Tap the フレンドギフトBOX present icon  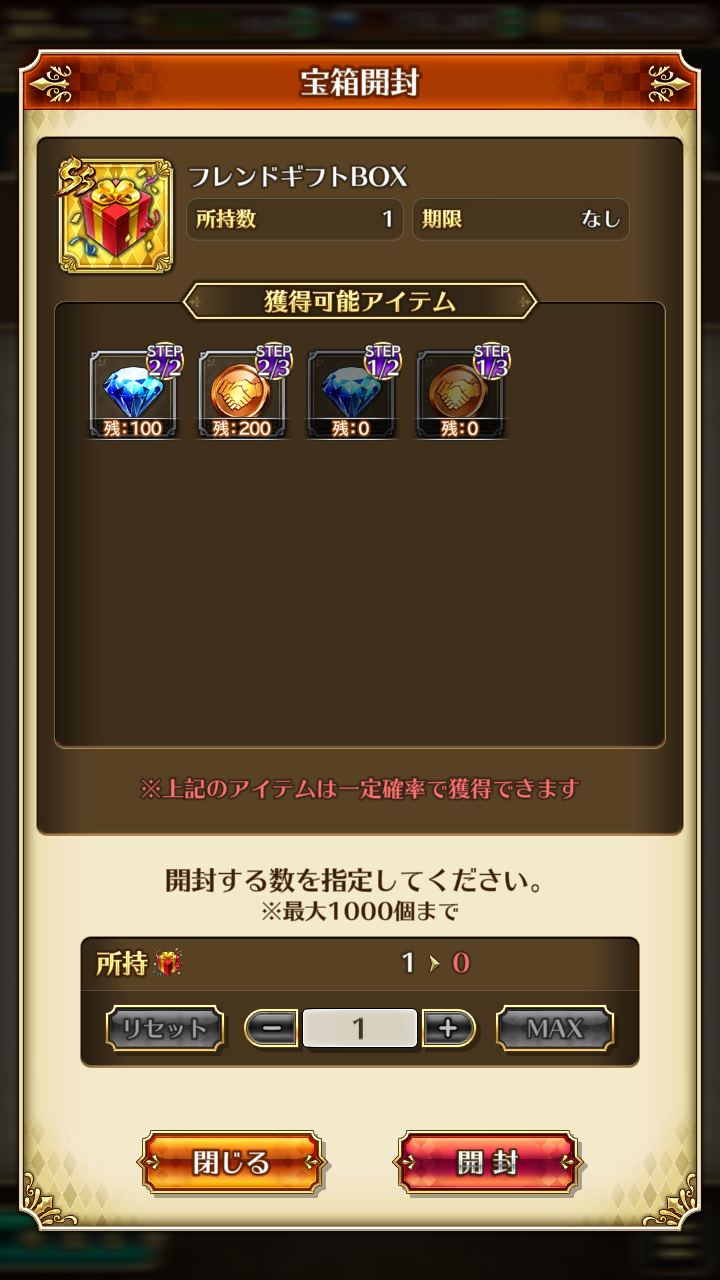(x=116, y=213)
